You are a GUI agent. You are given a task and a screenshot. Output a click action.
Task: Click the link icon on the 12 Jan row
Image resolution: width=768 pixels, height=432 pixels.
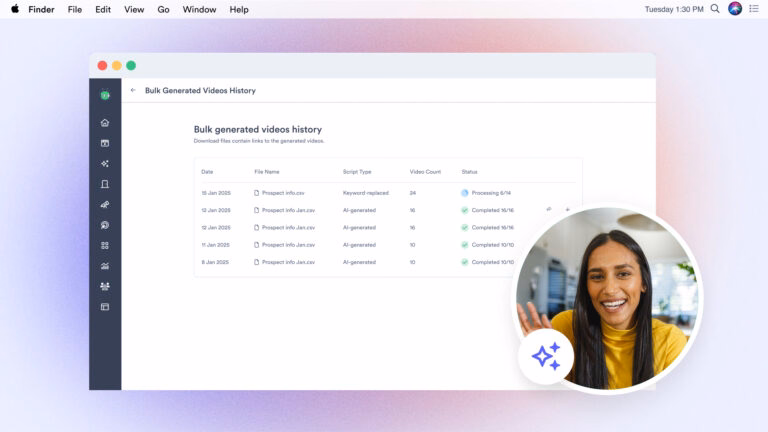548,210
